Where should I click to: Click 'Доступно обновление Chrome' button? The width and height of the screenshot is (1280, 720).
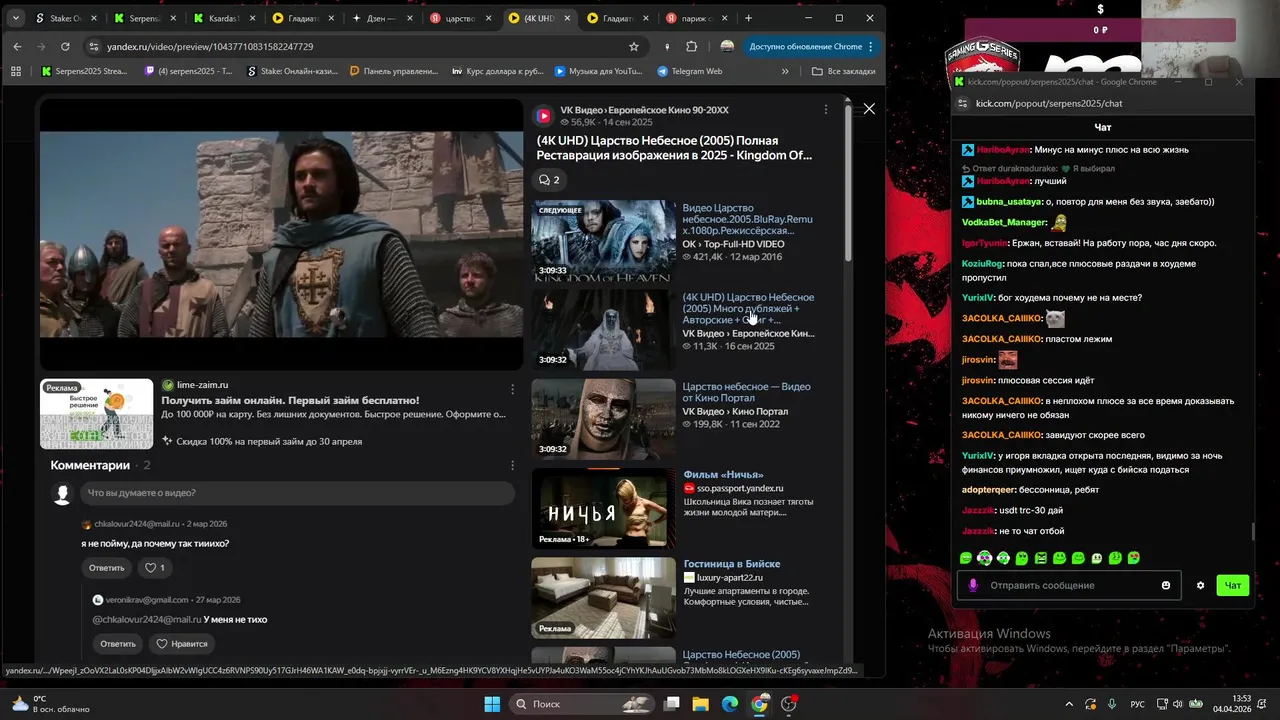click(x=811, y=47)
